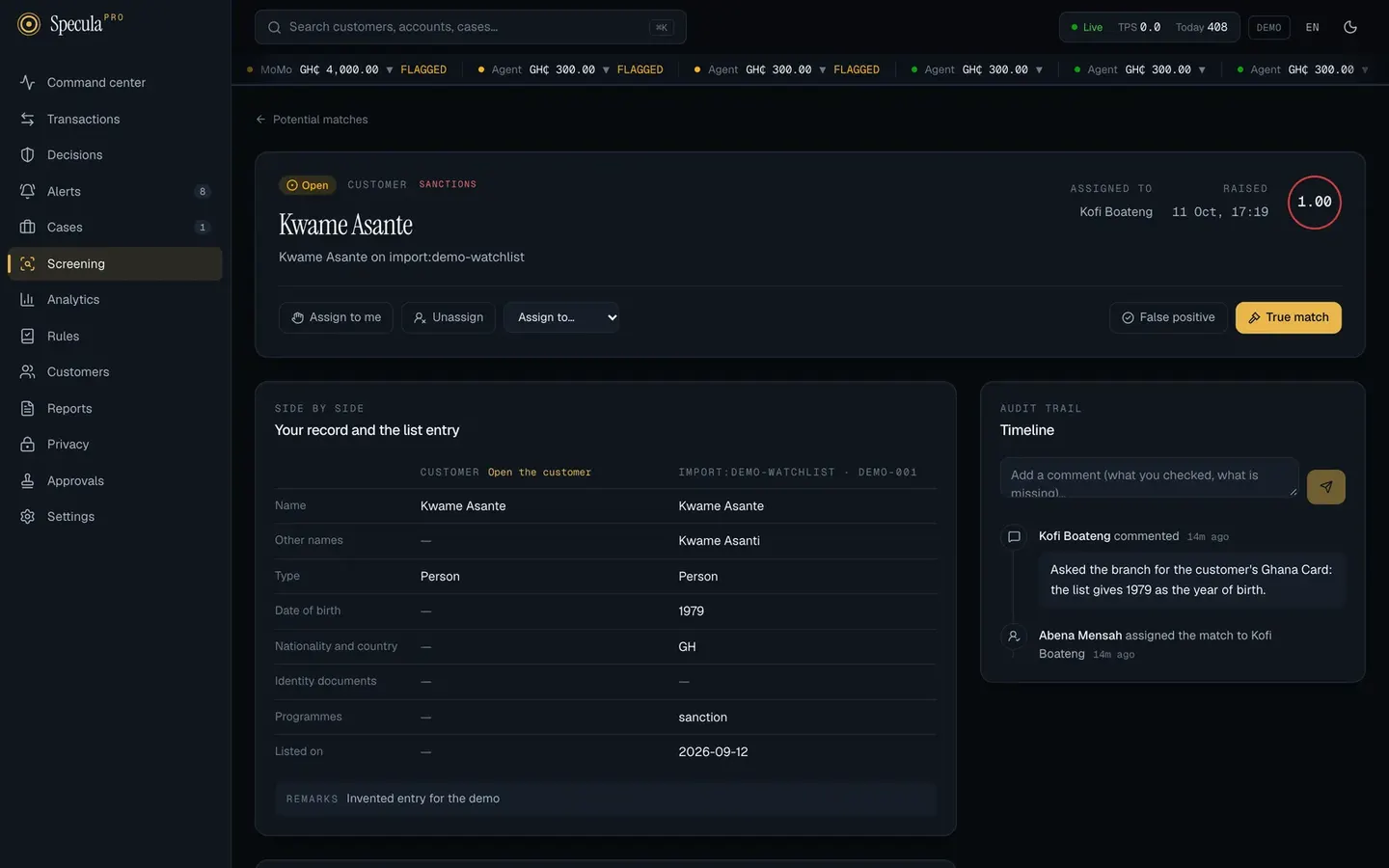Click the Reports document icon
The width and height of the screenshot is (1389, 868).
[x=27, y=408]
